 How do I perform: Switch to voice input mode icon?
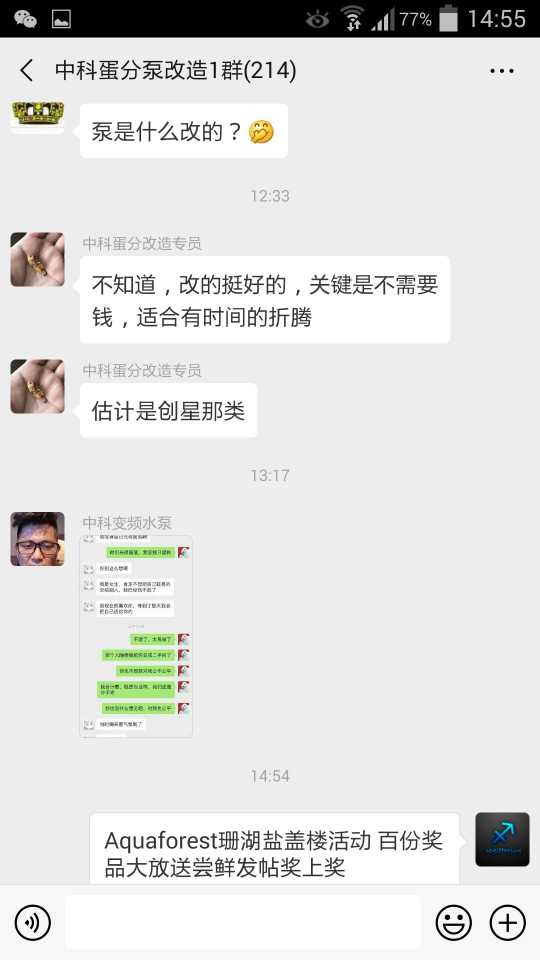[32, 923]
